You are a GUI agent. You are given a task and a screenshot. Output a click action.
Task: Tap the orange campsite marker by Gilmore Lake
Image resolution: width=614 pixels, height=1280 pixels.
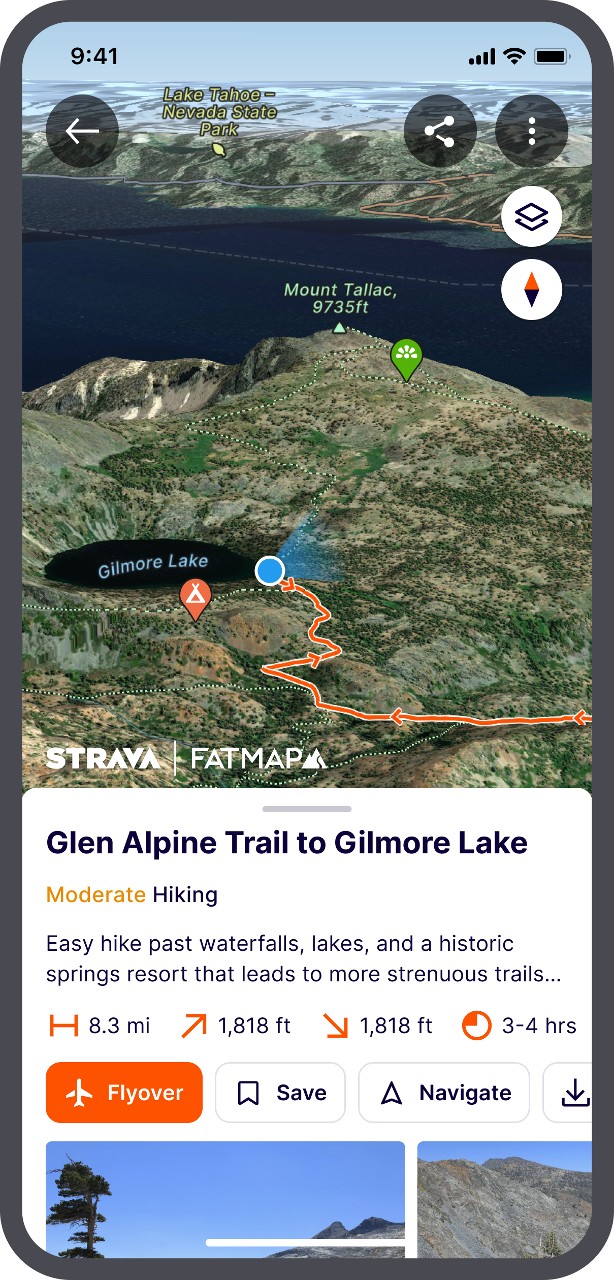pyautogui.click(x=195, y=598)
